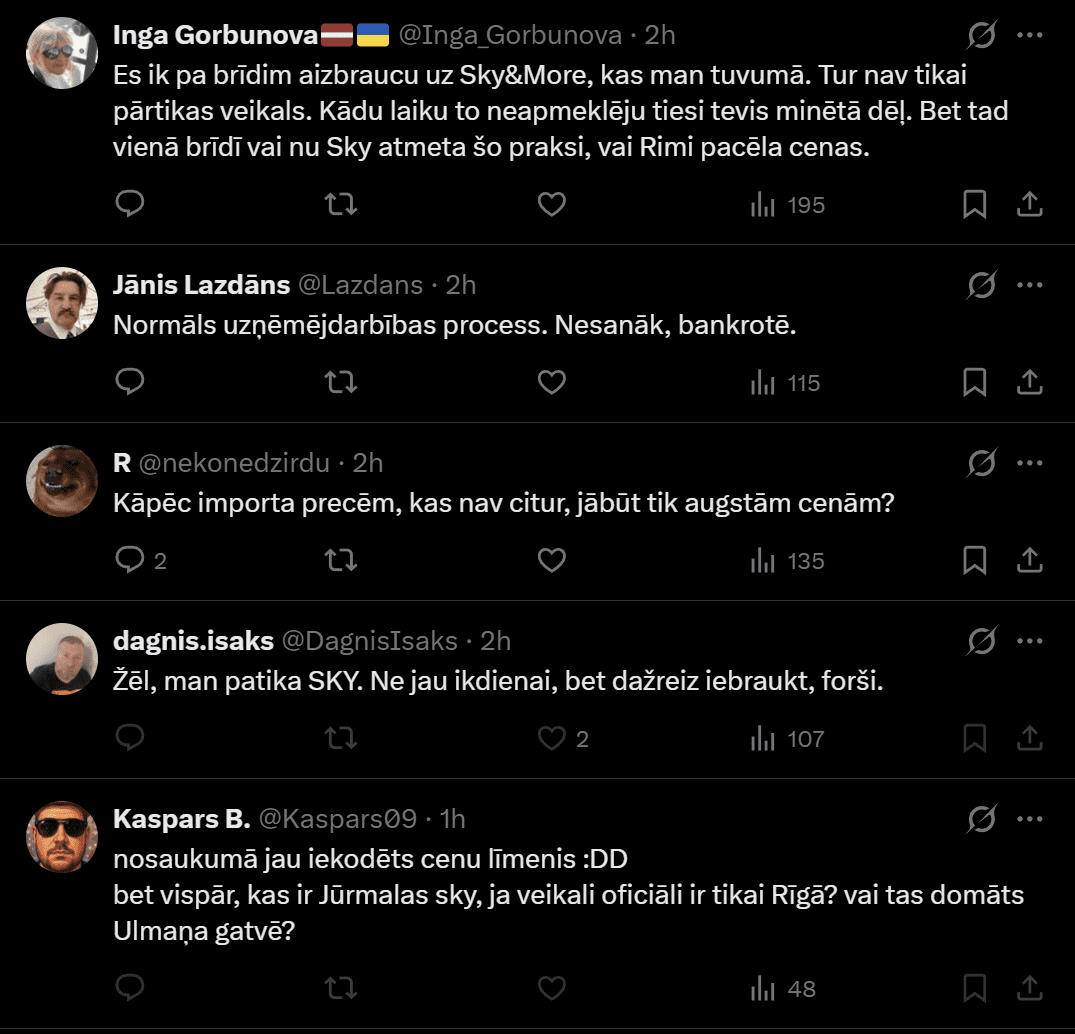Like dagnis.isaks' post about SKY

pyautogui.click(x=552, y=739)
